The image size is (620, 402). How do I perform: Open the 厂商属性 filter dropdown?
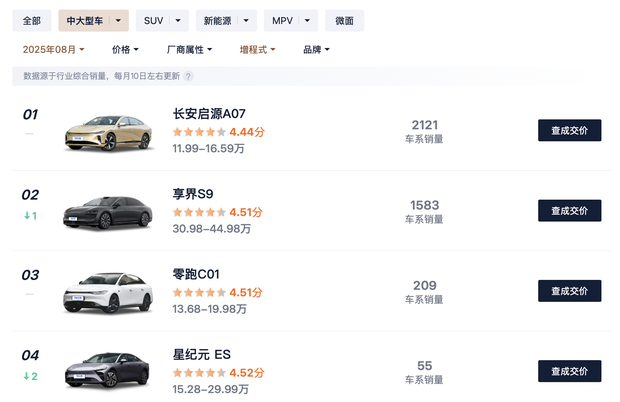point(189,49)
